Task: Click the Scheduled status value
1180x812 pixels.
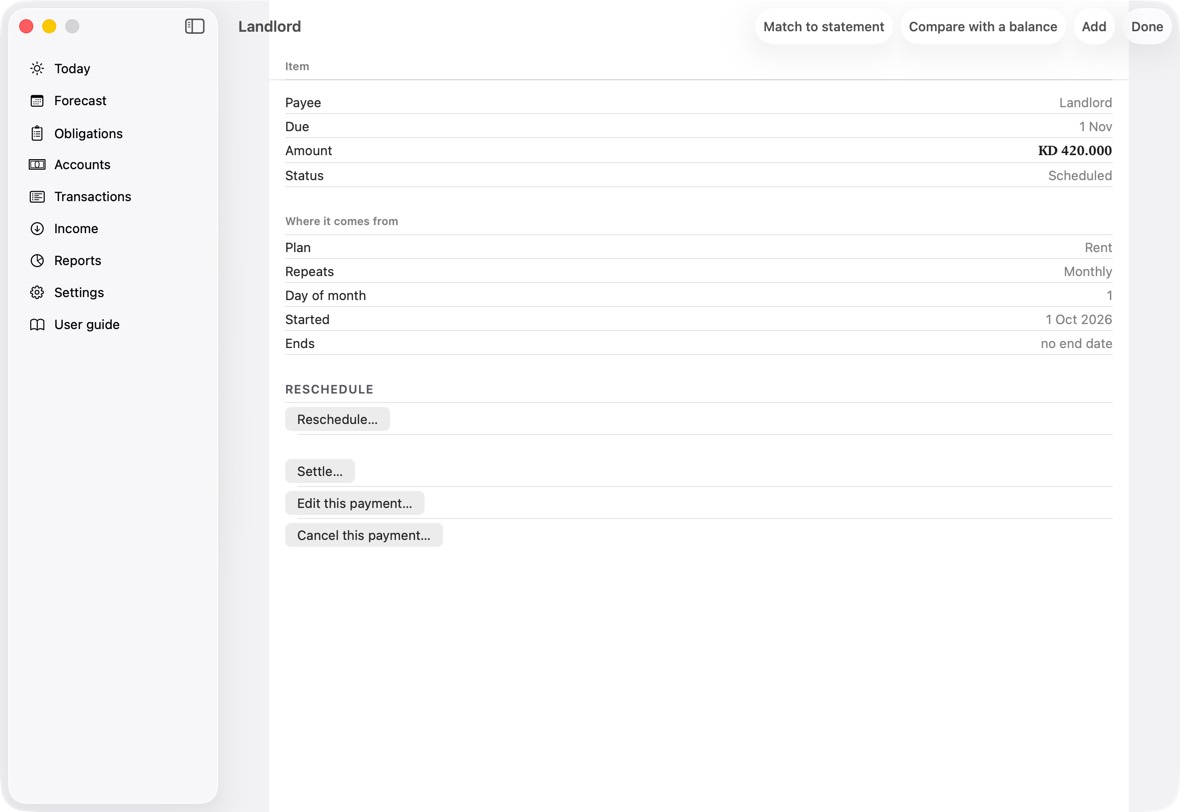Action: coord(1080,175)
